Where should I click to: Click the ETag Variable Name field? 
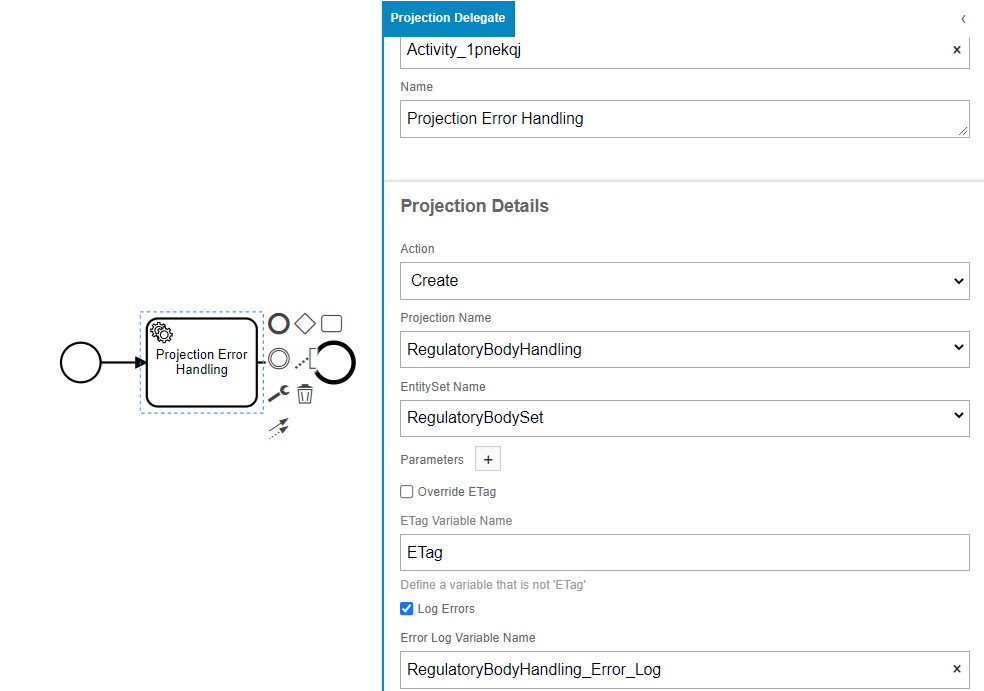(x=685, y=552)
